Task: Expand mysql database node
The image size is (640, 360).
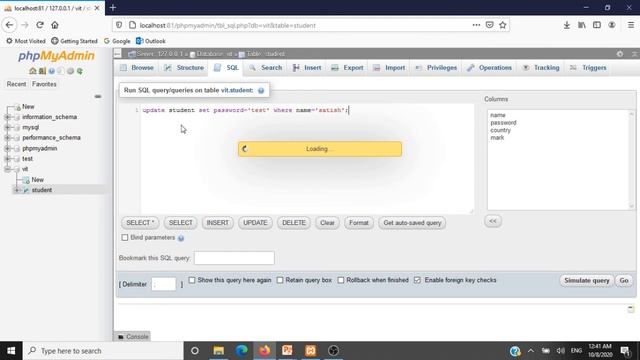Action: [7, 127]
